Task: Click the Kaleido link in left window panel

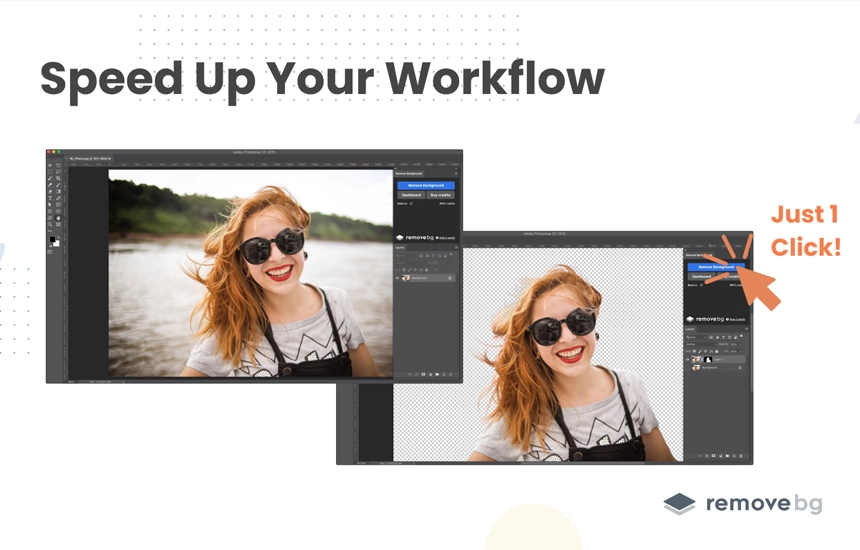Action: pos(445,237)
